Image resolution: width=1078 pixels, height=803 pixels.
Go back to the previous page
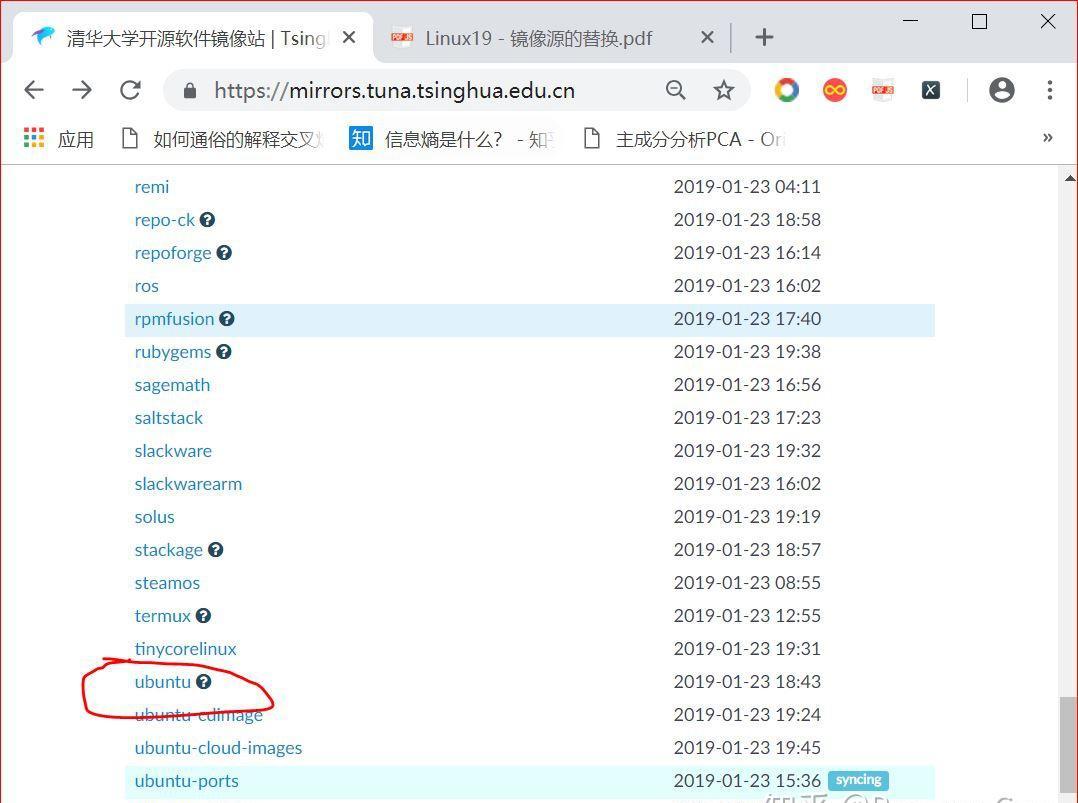coord(34,90)
